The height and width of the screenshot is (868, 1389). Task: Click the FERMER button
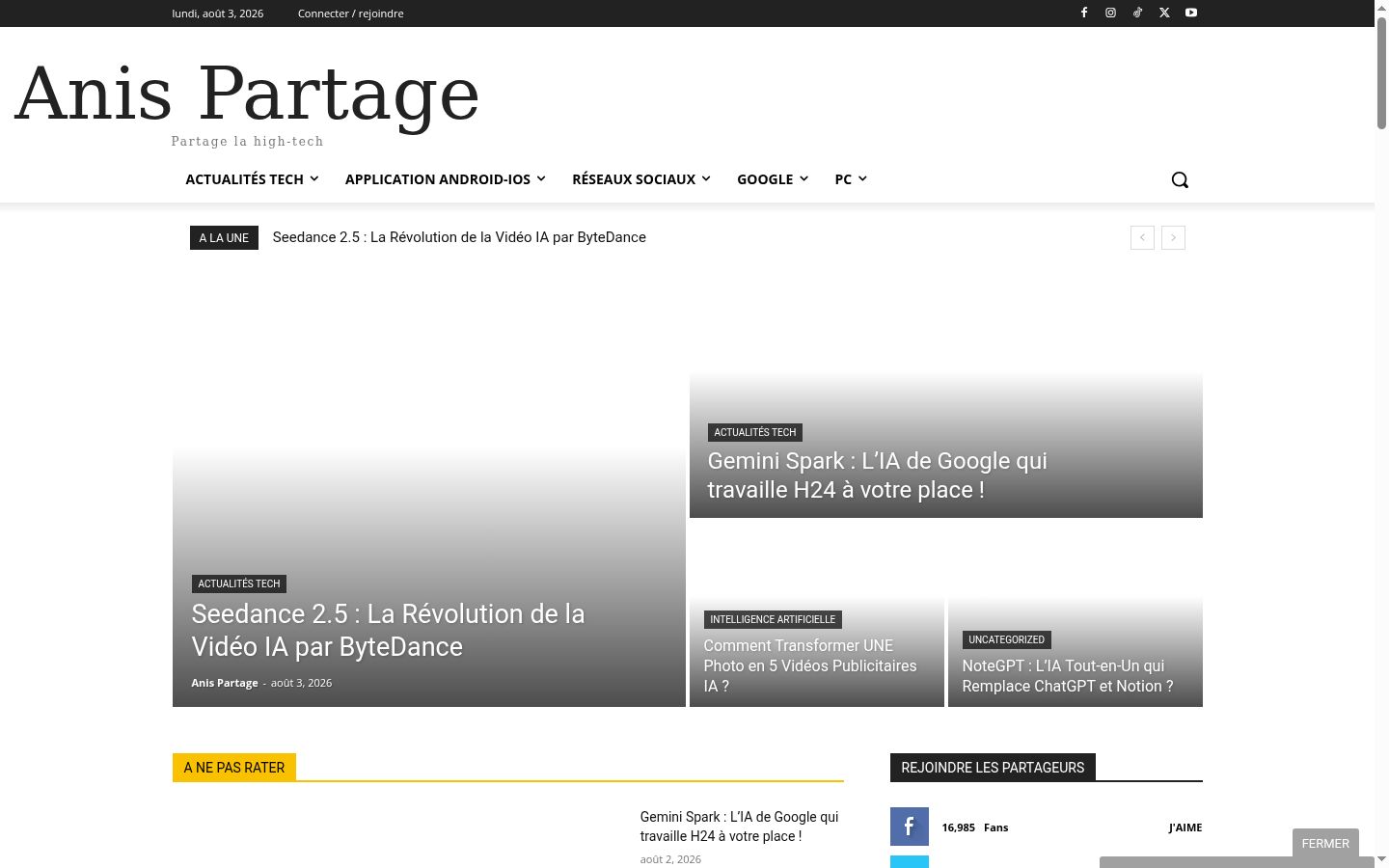pos(1325,843)
